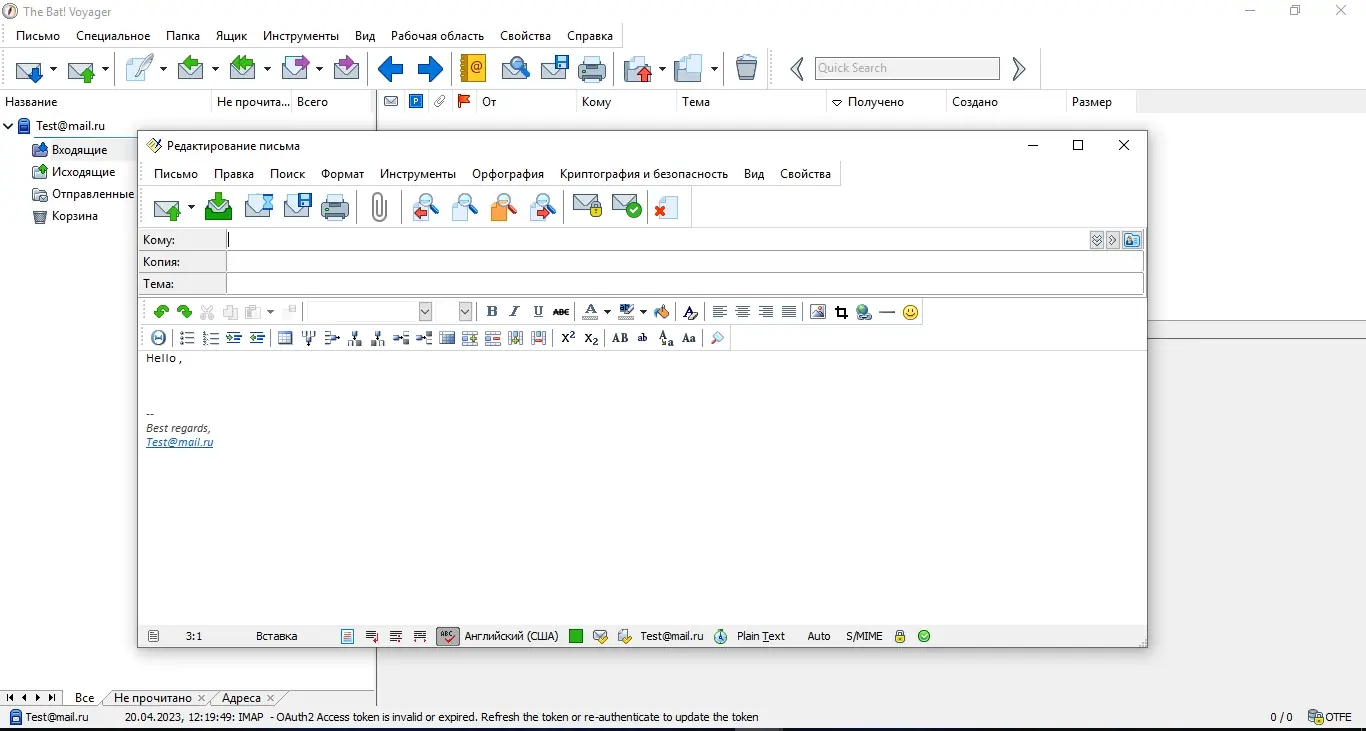This screenshot has width=1366, height=731.
Task: Apply subscript formatting
Action: click(591, 338)
